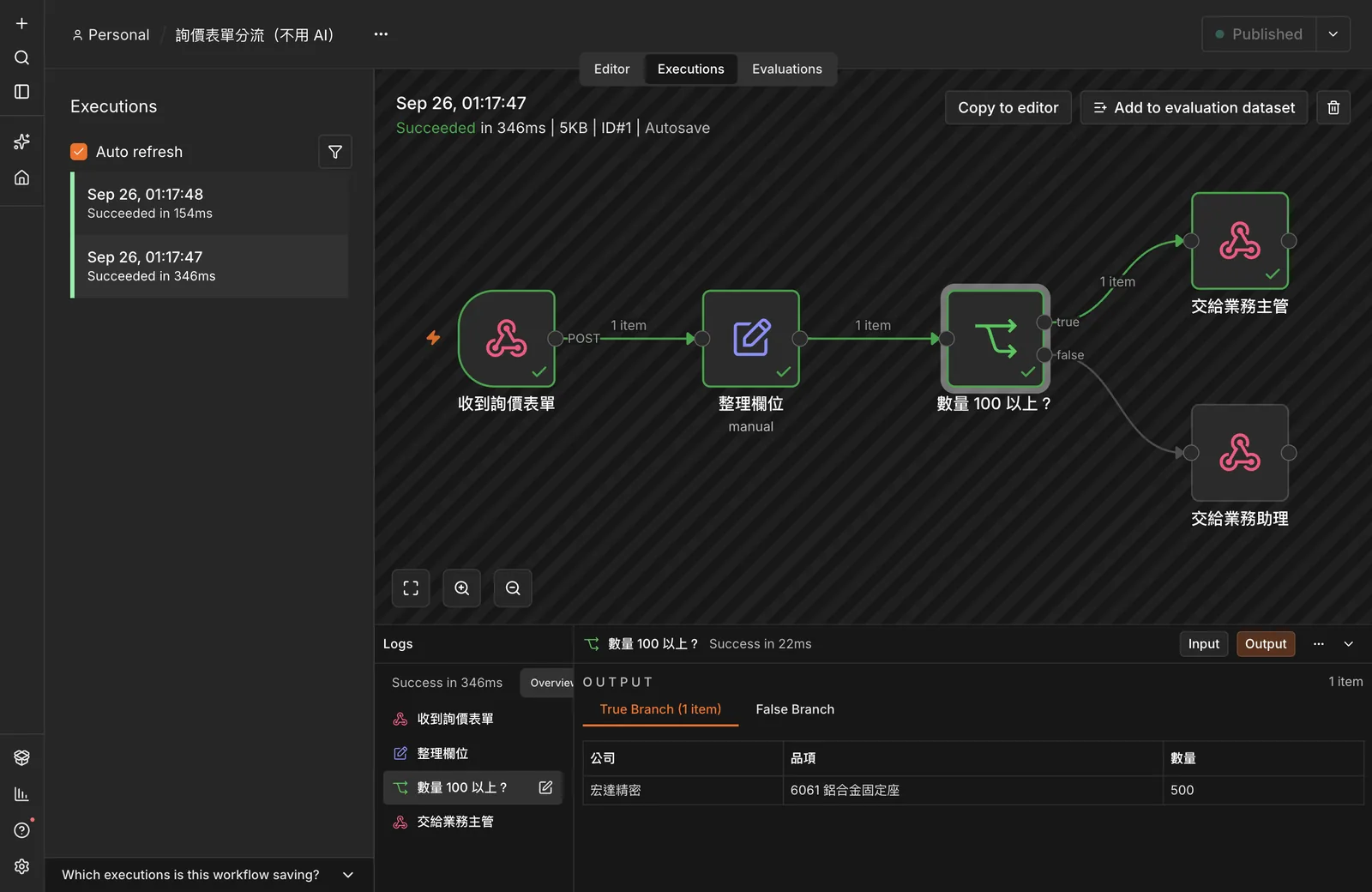Collapse the logs panel with the chevron
The image size is (1372, 892).
click(1349, 644)
